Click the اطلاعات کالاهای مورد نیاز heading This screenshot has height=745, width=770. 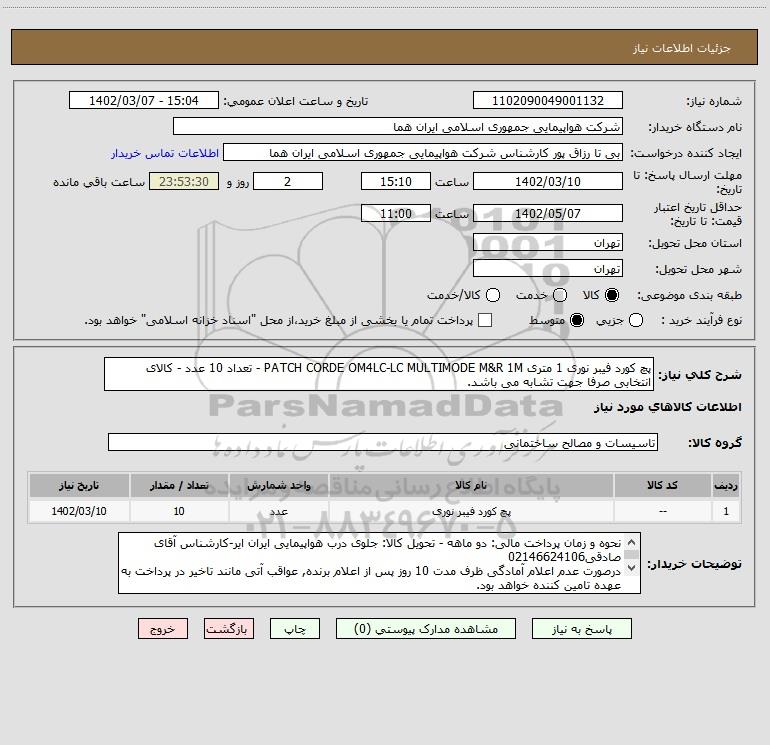pos(667,407)
